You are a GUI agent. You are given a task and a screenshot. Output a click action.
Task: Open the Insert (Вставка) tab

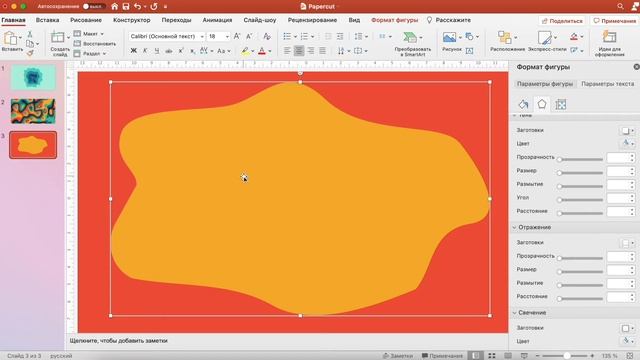[x=47, y=20]
